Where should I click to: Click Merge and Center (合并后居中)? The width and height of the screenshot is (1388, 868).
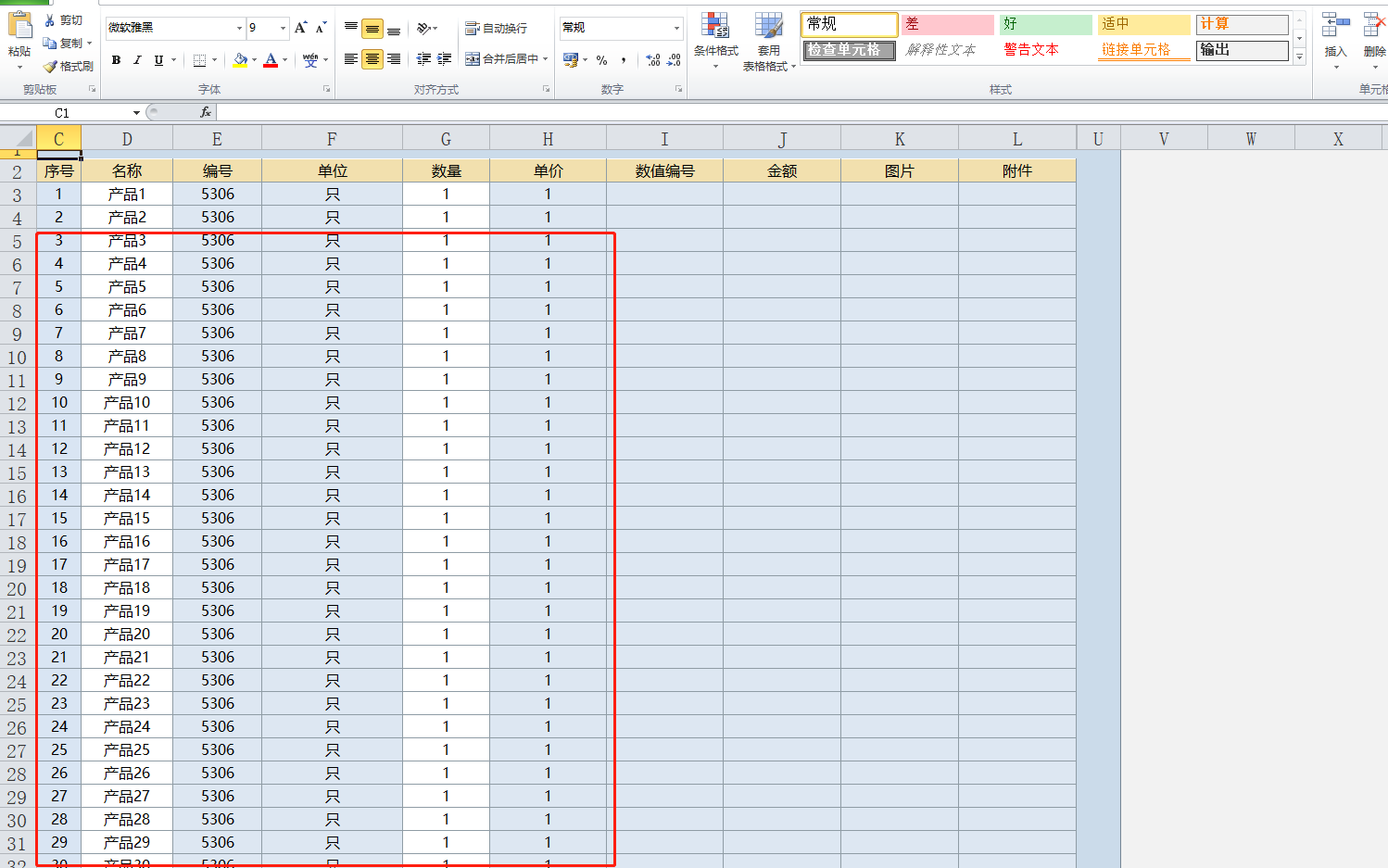[x=506, y=59]
